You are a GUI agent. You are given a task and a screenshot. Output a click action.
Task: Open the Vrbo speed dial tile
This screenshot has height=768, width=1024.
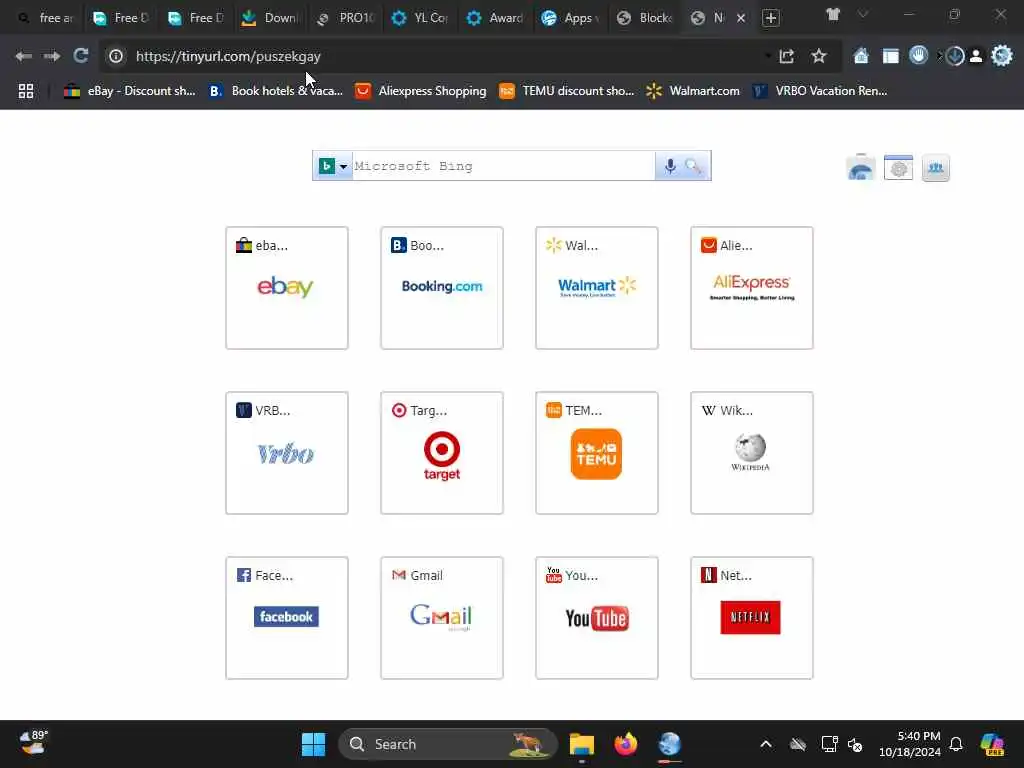pos(287,453)
